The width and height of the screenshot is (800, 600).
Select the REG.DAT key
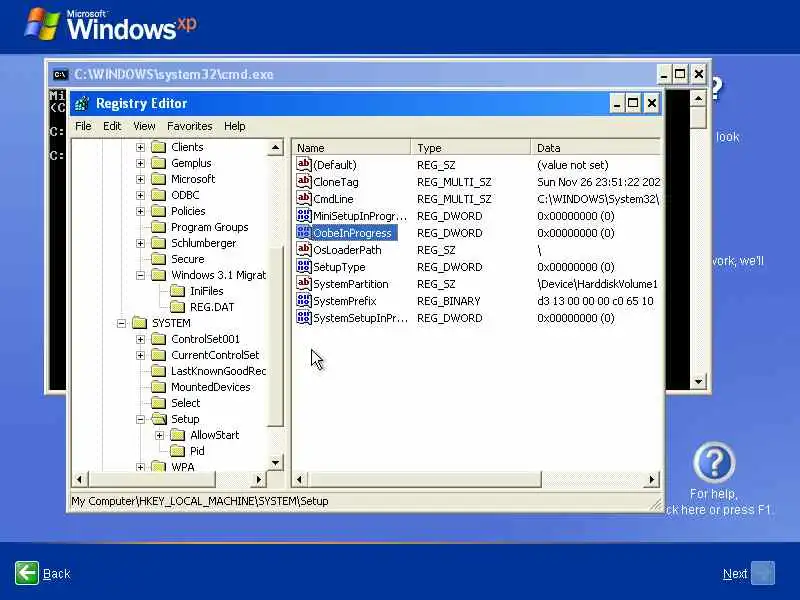point(212,307)
